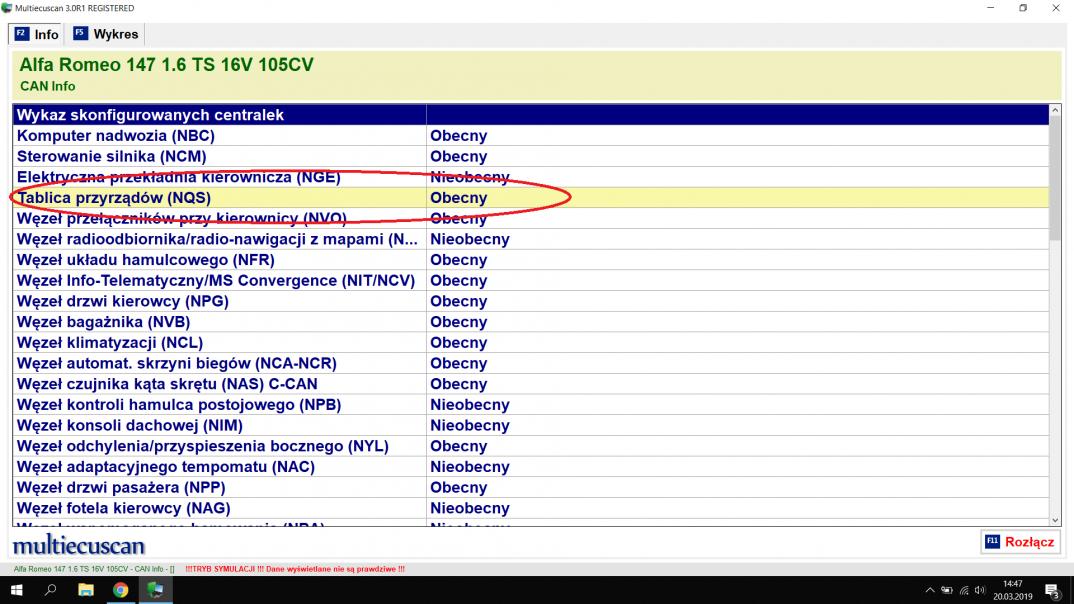1074x604 pixels.
Task: Select Węzeł Info-Telematyczny/MS Convergence row
Action: coord(530,280)
